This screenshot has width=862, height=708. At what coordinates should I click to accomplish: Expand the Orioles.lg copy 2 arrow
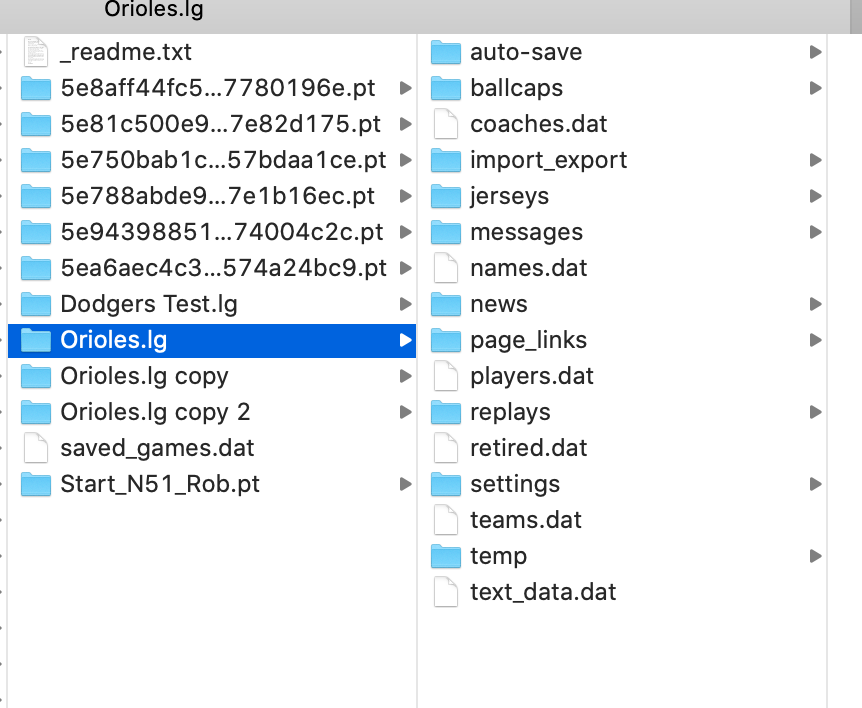[405, 412]
